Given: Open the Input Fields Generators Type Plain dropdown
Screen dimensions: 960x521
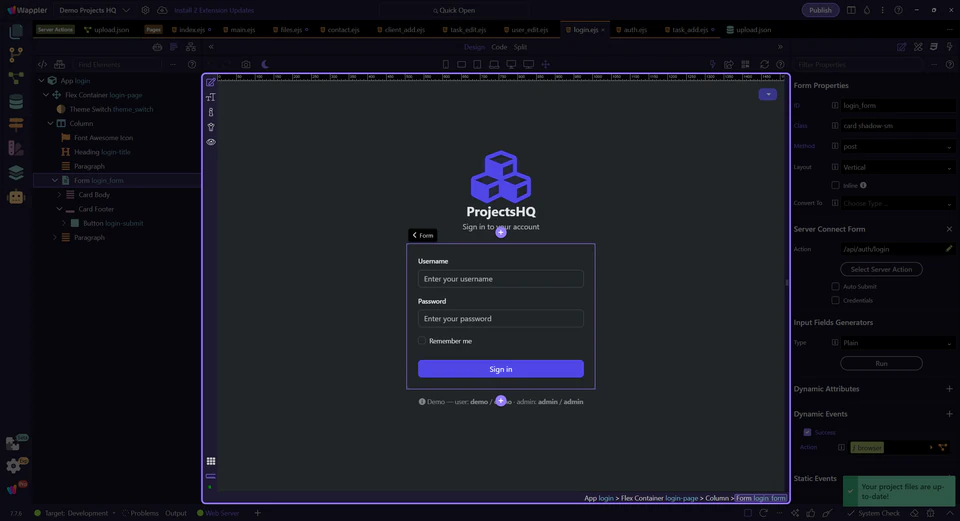Looking at the screenshot, I should (x=897, y=343).
